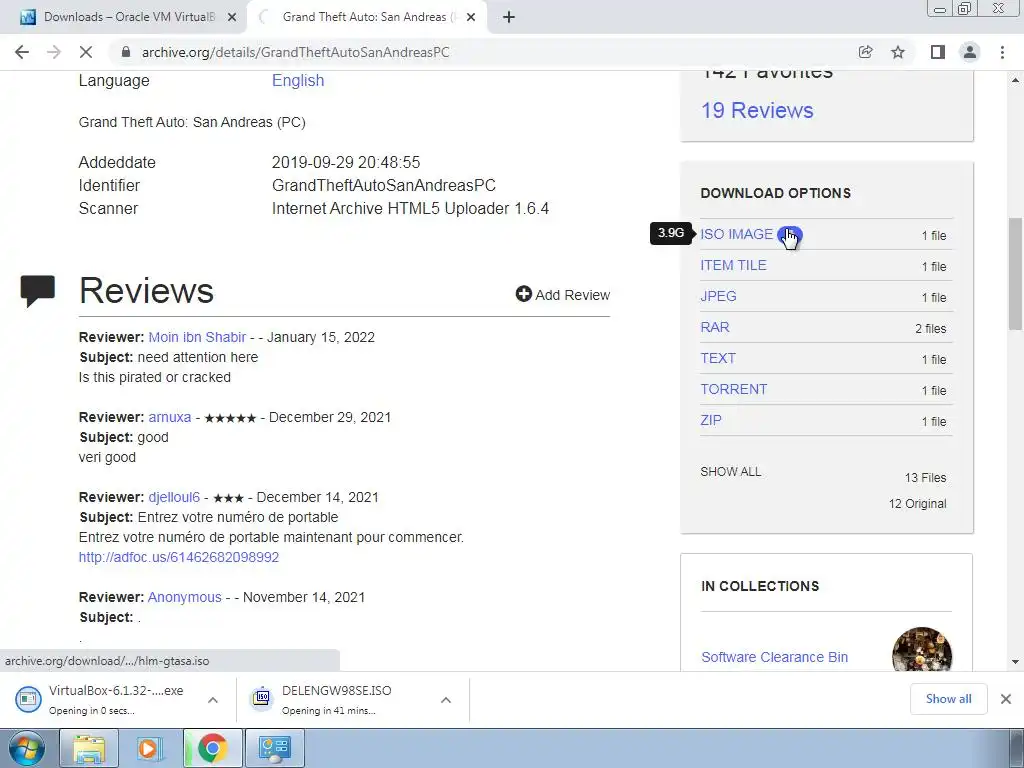
Task: Switch to the Downloads Oracle VM VirtualBox tab
Action: (123, 17)
